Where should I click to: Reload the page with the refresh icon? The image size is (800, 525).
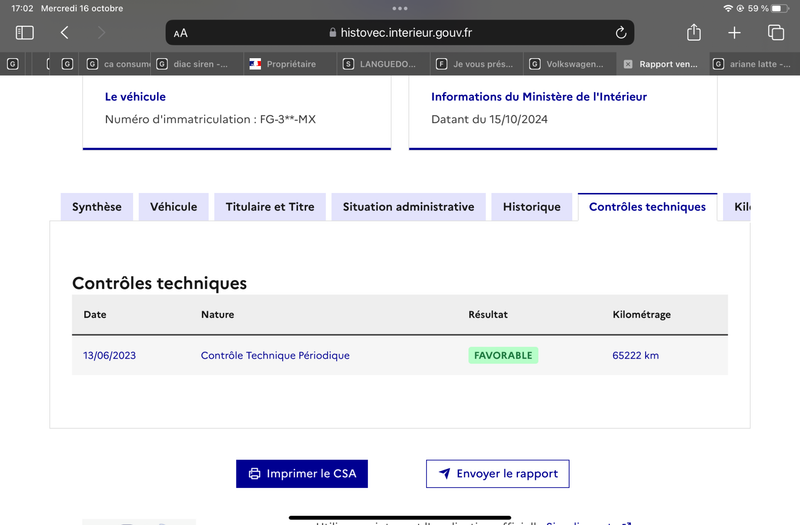620,33
